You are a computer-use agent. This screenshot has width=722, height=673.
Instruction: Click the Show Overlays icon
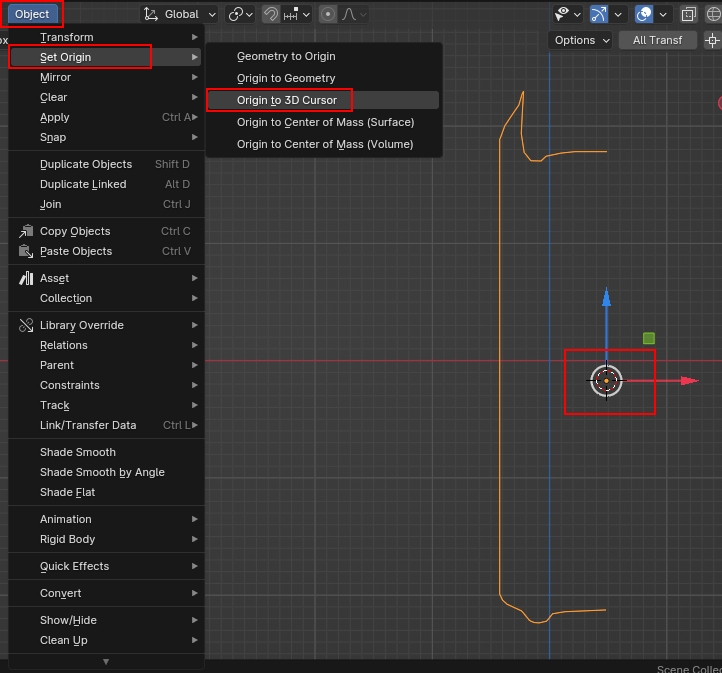pos(645,14)
